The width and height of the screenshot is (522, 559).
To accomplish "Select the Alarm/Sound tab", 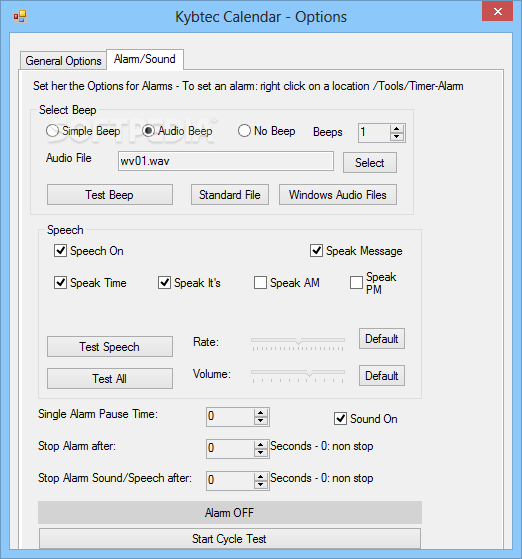I will pos(145,59).
